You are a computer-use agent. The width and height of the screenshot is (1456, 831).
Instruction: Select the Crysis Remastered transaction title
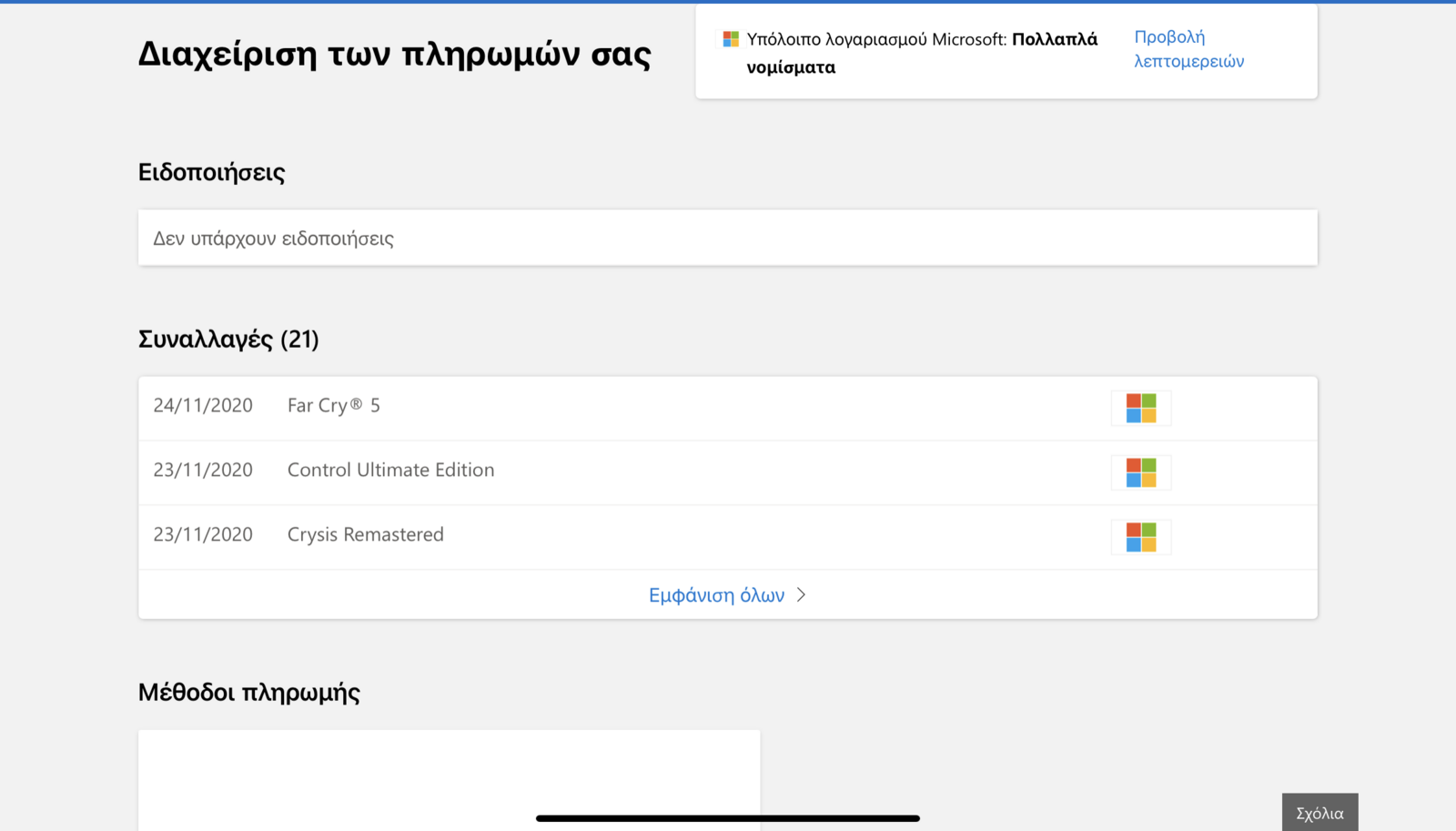click(x=366, y=534)
